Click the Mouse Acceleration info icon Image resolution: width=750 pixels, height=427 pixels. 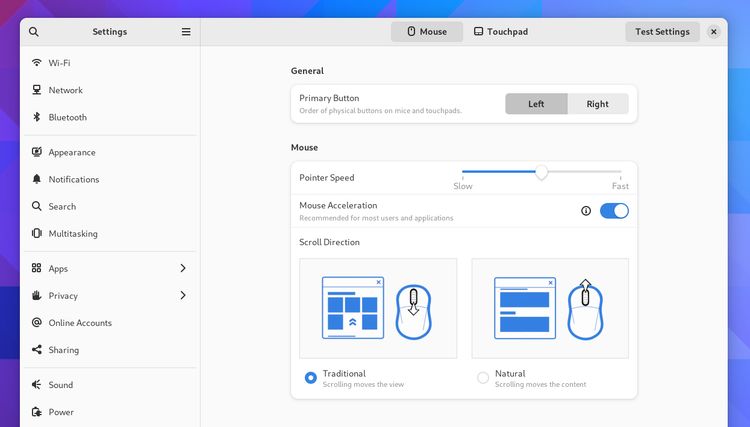pyautogui.click(x=586, y=211)
